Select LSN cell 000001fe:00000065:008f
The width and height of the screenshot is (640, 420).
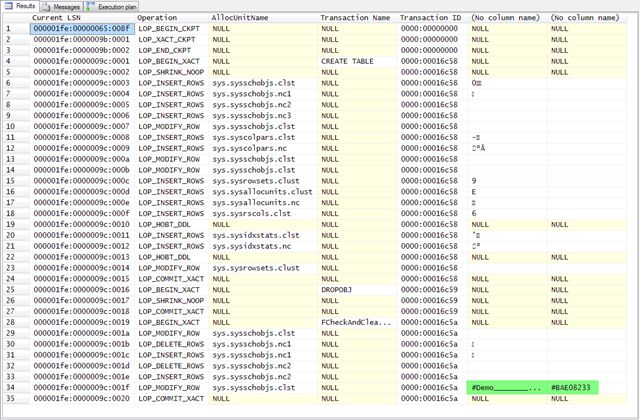pos(82,29)
